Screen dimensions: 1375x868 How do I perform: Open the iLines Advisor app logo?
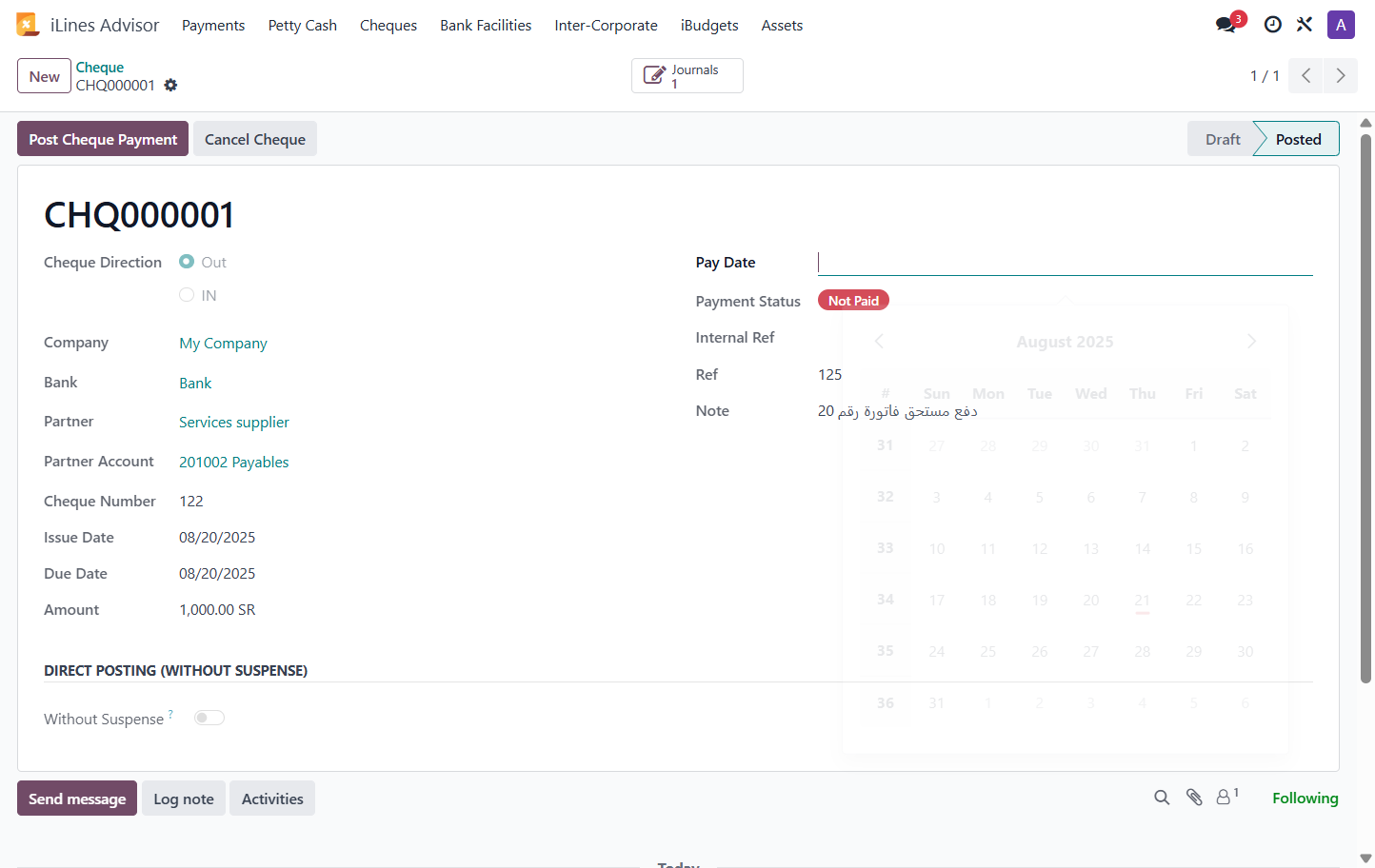click(x=28, y=25)
